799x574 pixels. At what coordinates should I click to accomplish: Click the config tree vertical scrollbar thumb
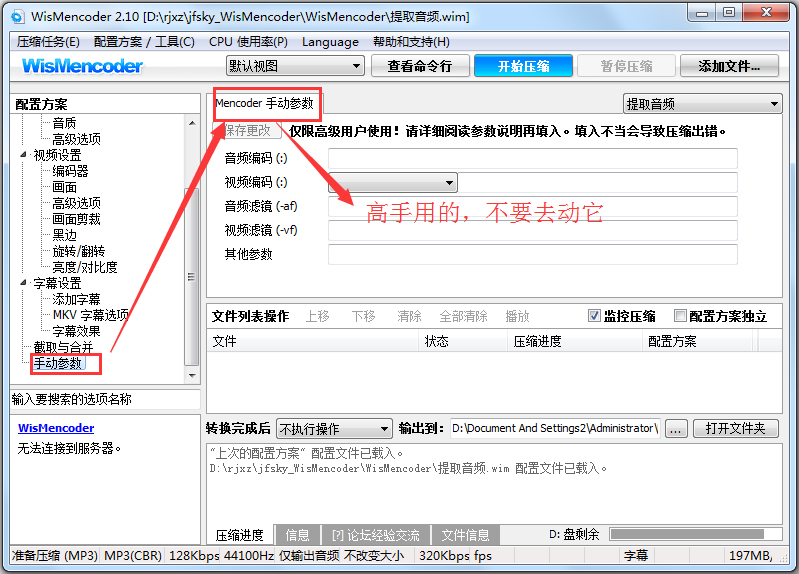point(192,277)
